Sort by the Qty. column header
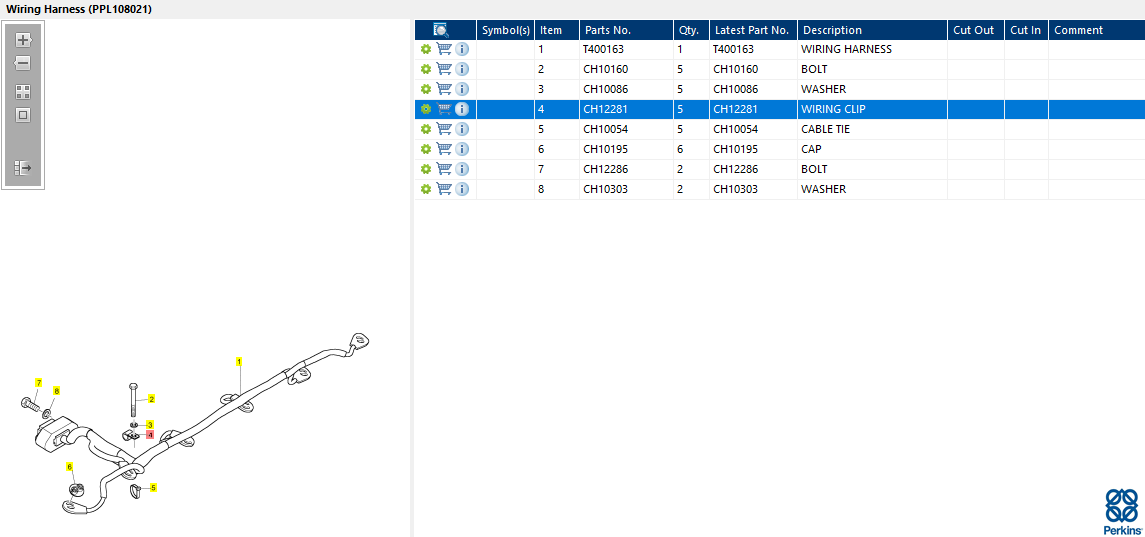The width and height of the screenshot is (1145, 537). coord(692,30)
